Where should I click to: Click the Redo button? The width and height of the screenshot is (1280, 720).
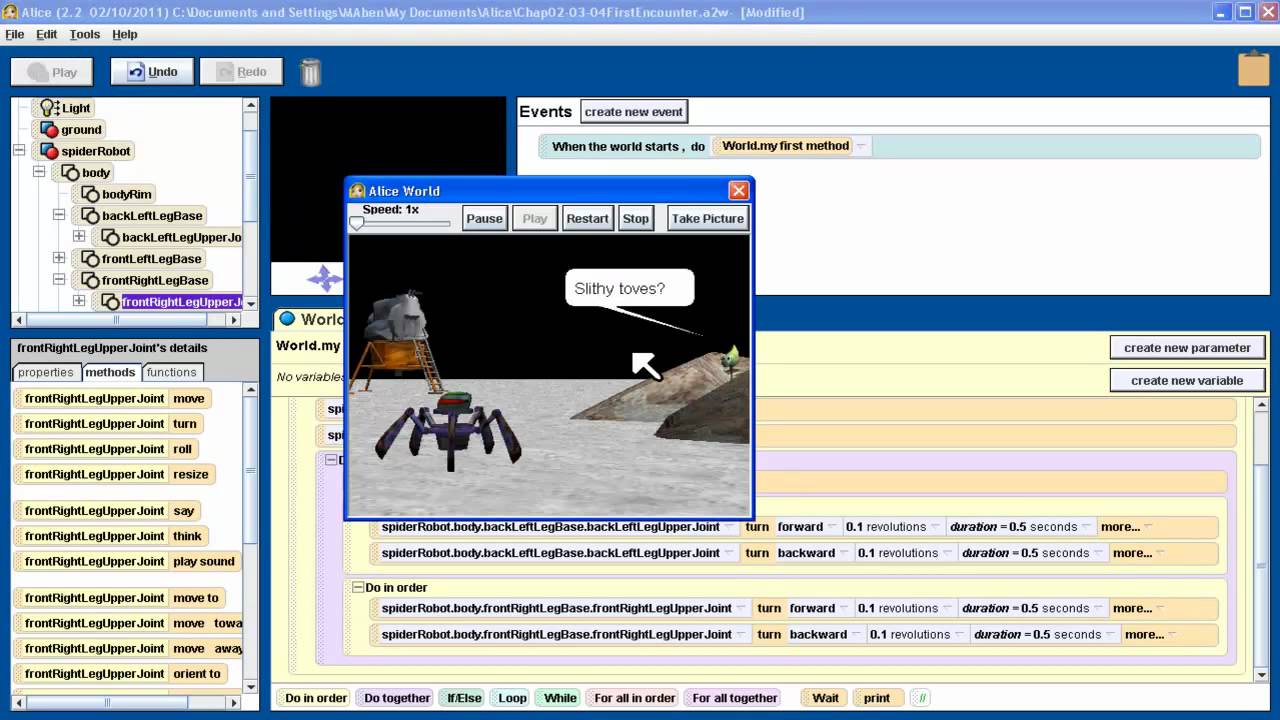(x=241, y=72)
